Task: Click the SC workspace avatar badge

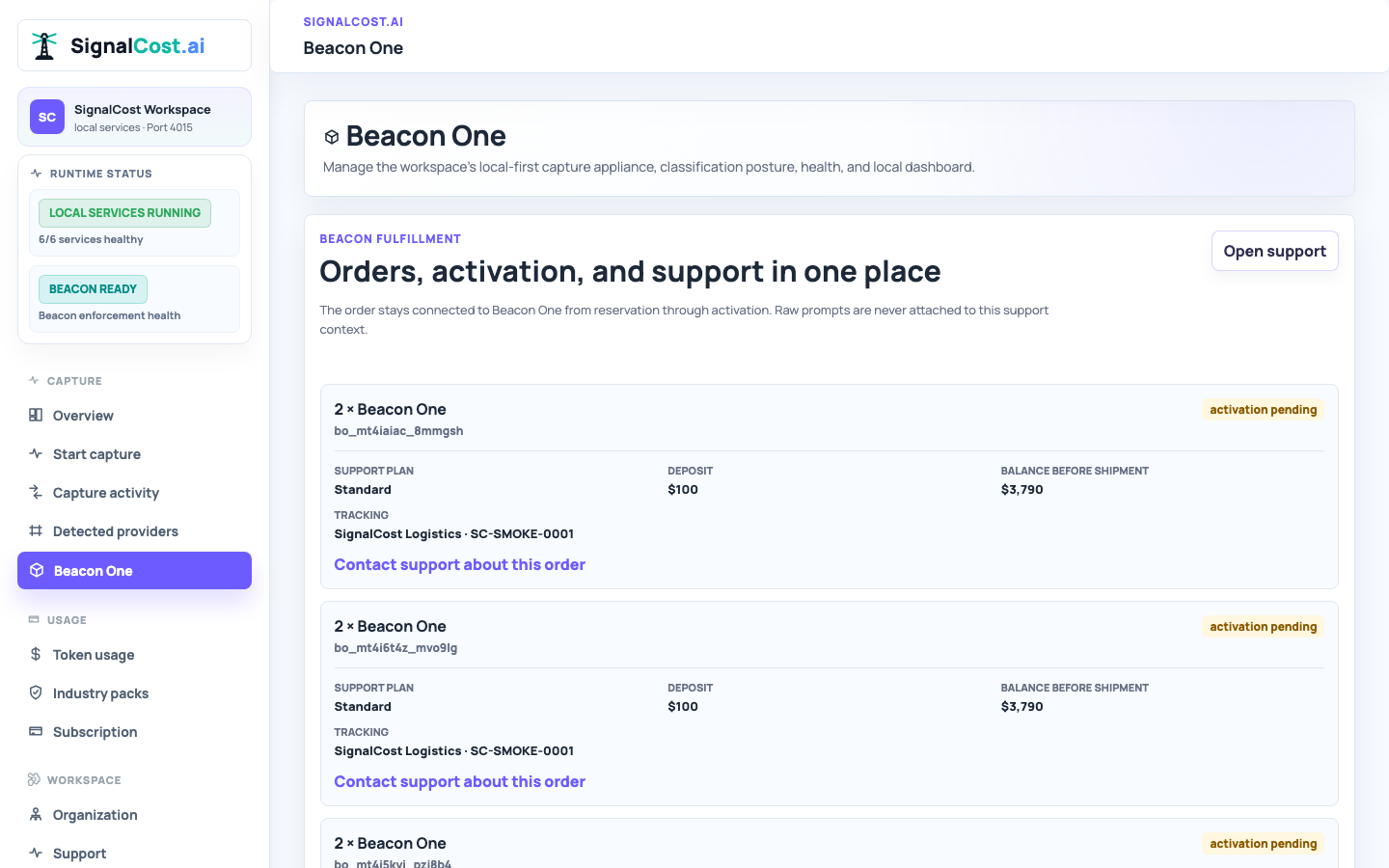Action: tap(47, 117)
